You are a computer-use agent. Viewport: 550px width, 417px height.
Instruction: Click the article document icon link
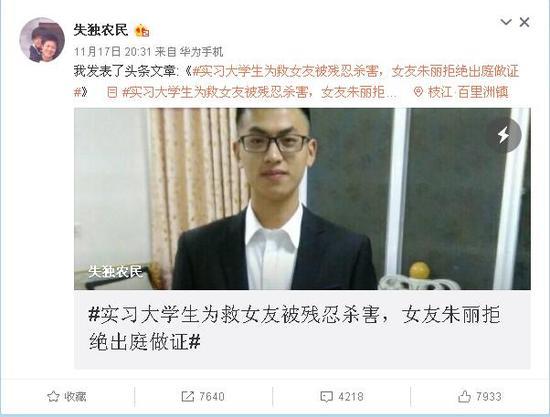(x=112, y=92)
